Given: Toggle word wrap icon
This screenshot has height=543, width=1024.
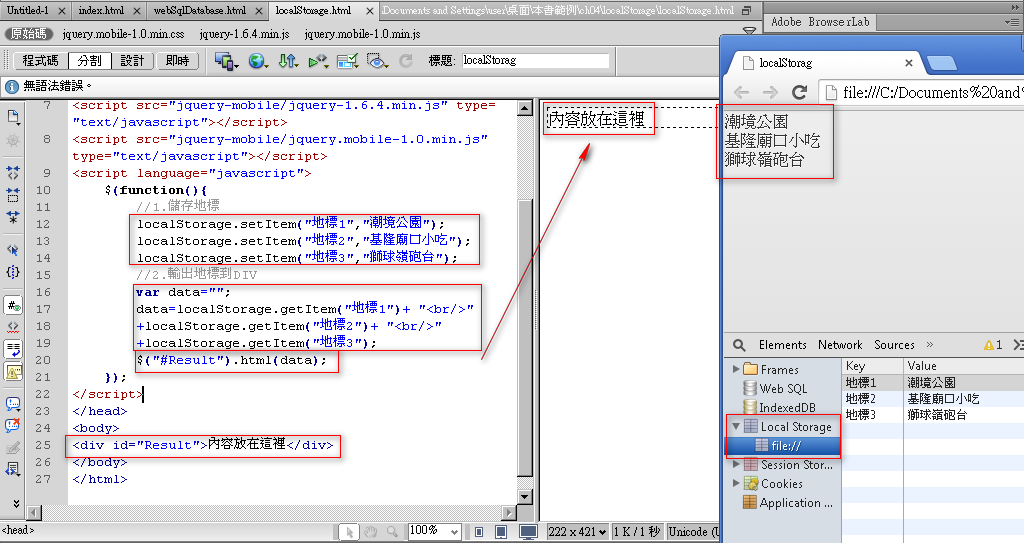Looking at the screenshot, I should point(13,350).
